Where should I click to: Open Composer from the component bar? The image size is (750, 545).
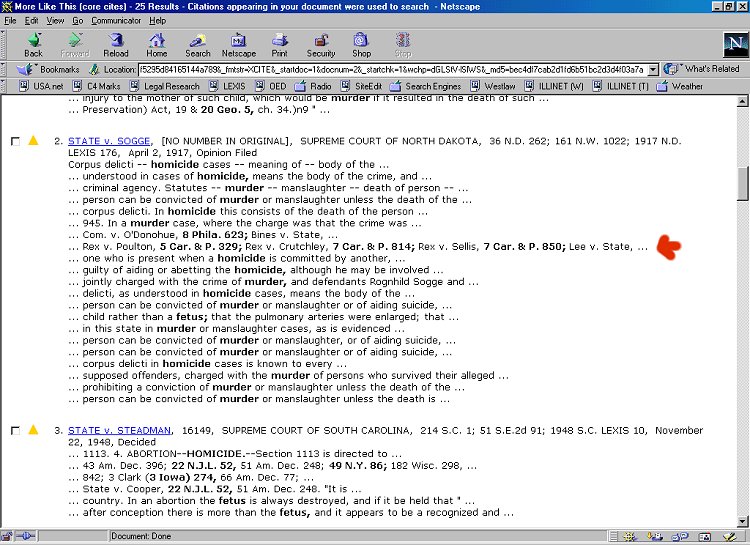[x=729, y=537]
